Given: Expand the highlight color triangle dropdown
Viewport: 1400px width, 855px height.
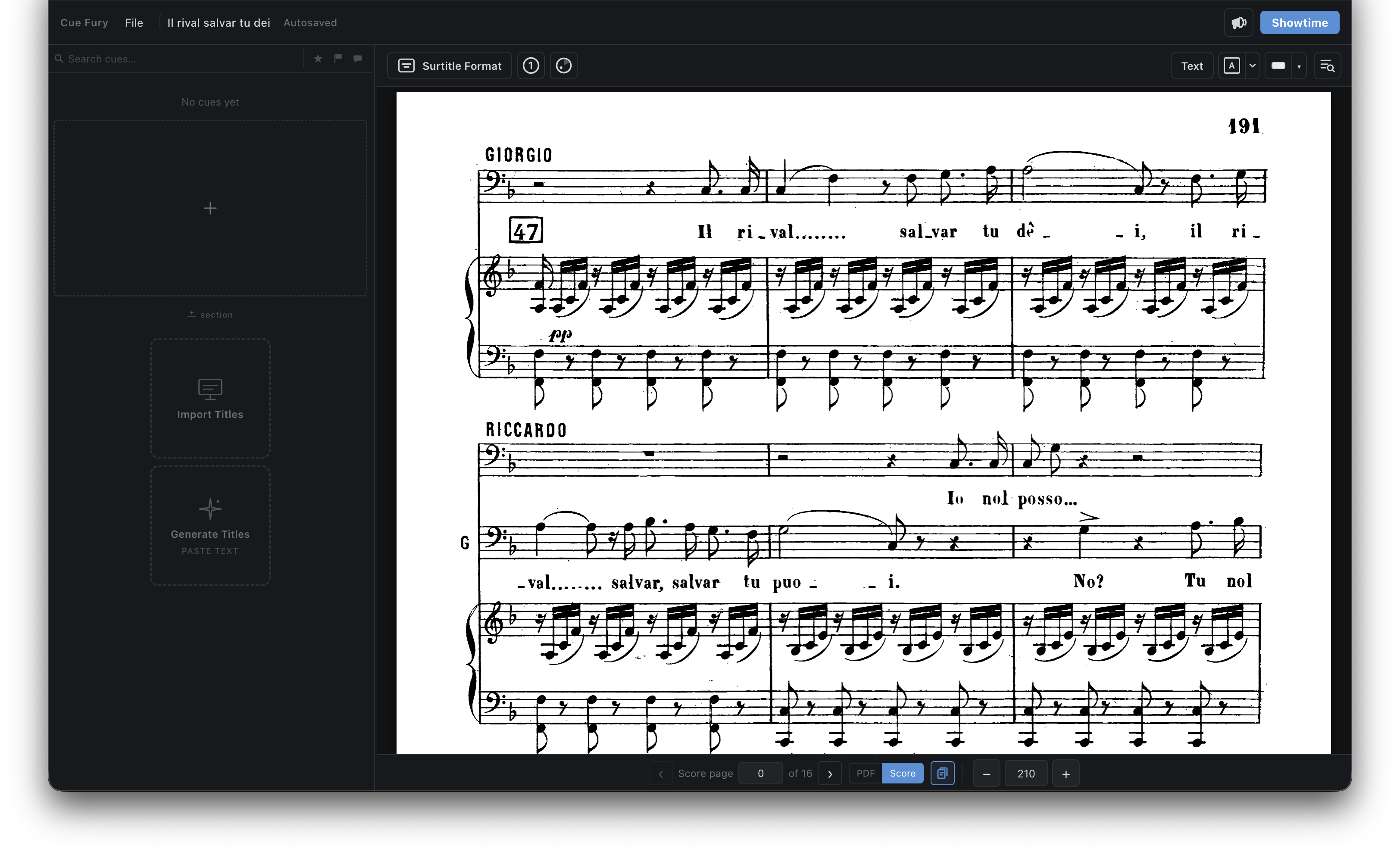Looking at the screenshot, I should [1298, 66].
